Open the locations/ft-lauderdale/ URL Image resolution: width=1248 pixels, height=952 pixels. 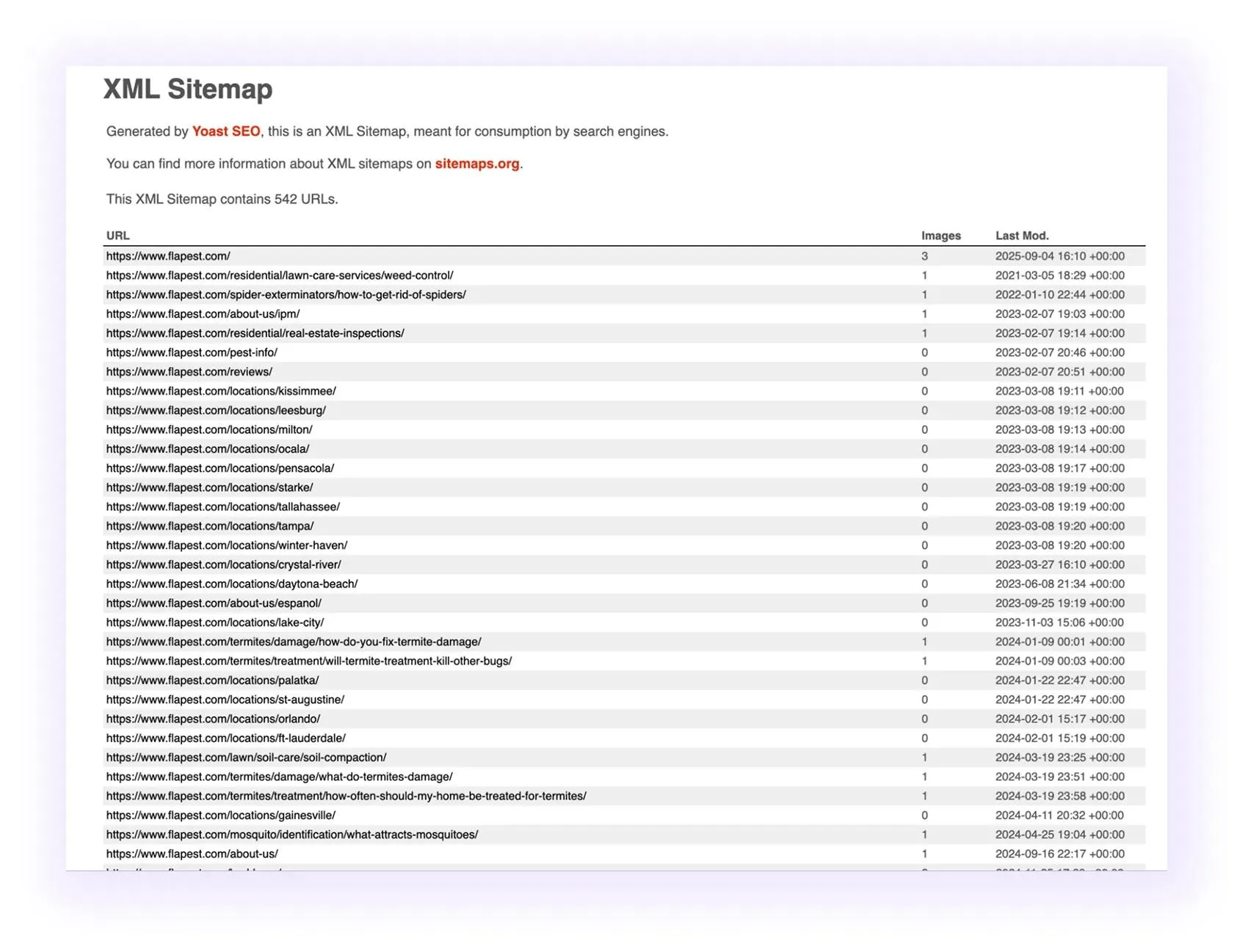pos(226,738)
